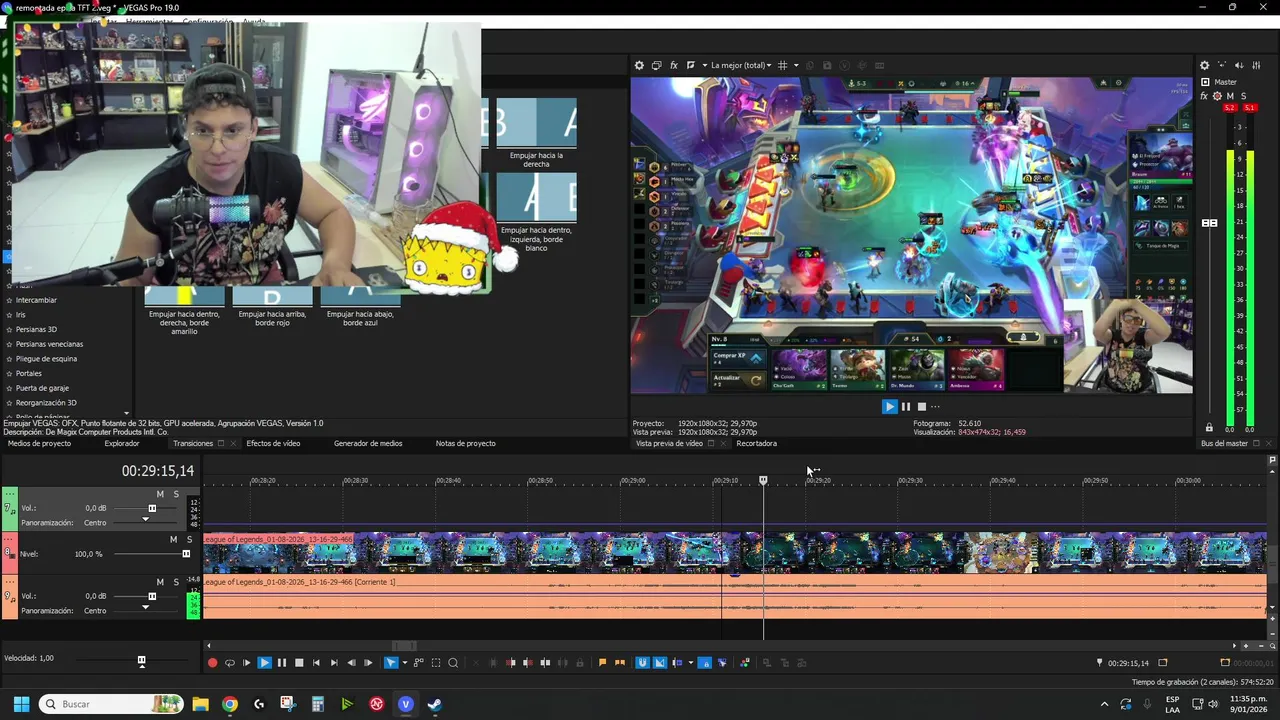Select the Normal edit tool arrow
Image resolution: width=1280 pixels, height=720 pixels.
pyautogui.click(x=391, y=662)
